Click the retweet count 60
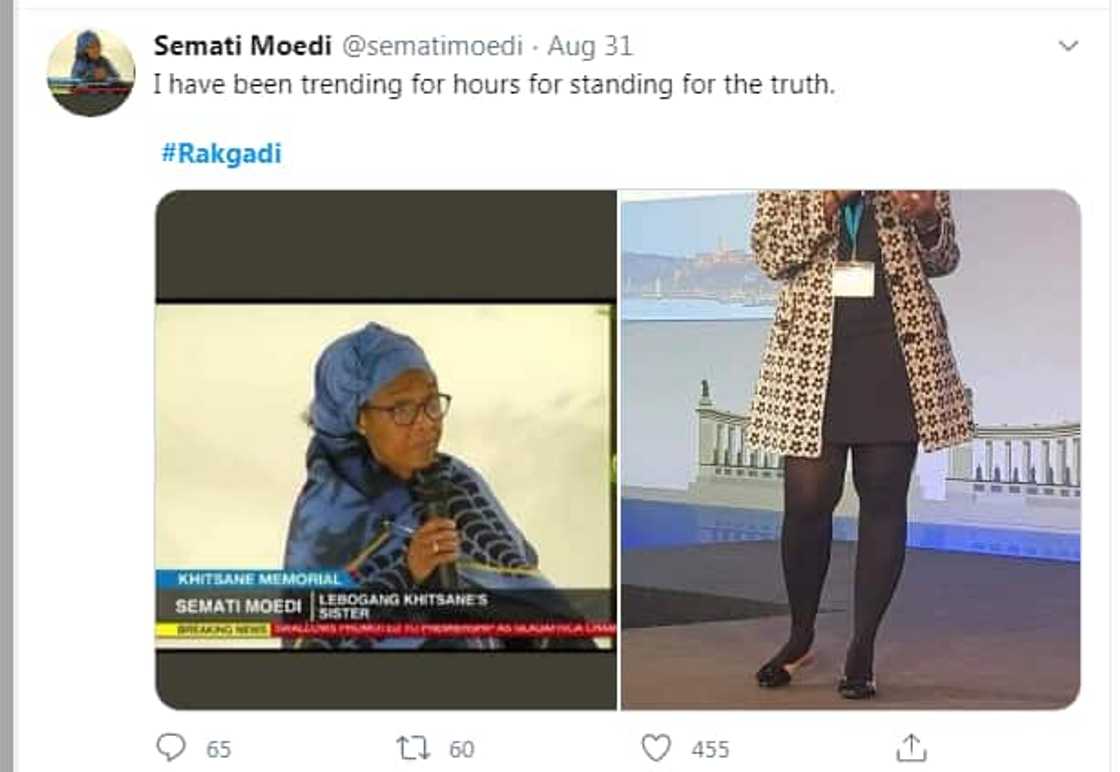 (x=461, y=749)
